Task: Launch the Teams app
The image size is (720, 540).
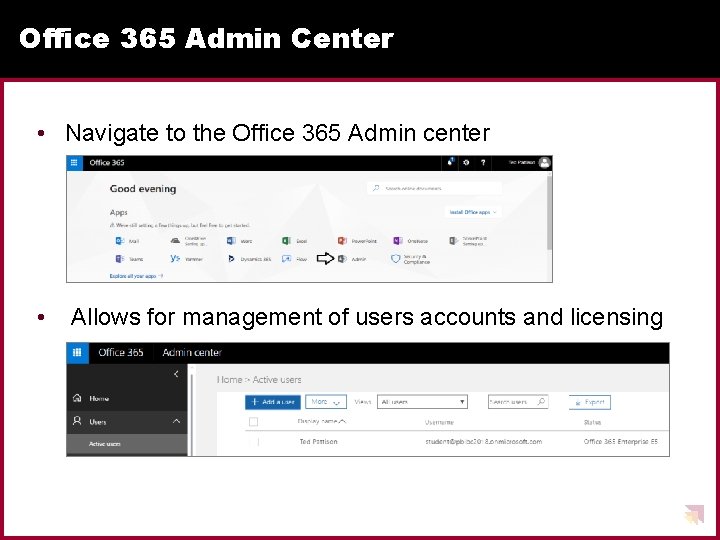Action: click(x=129, y=259)
